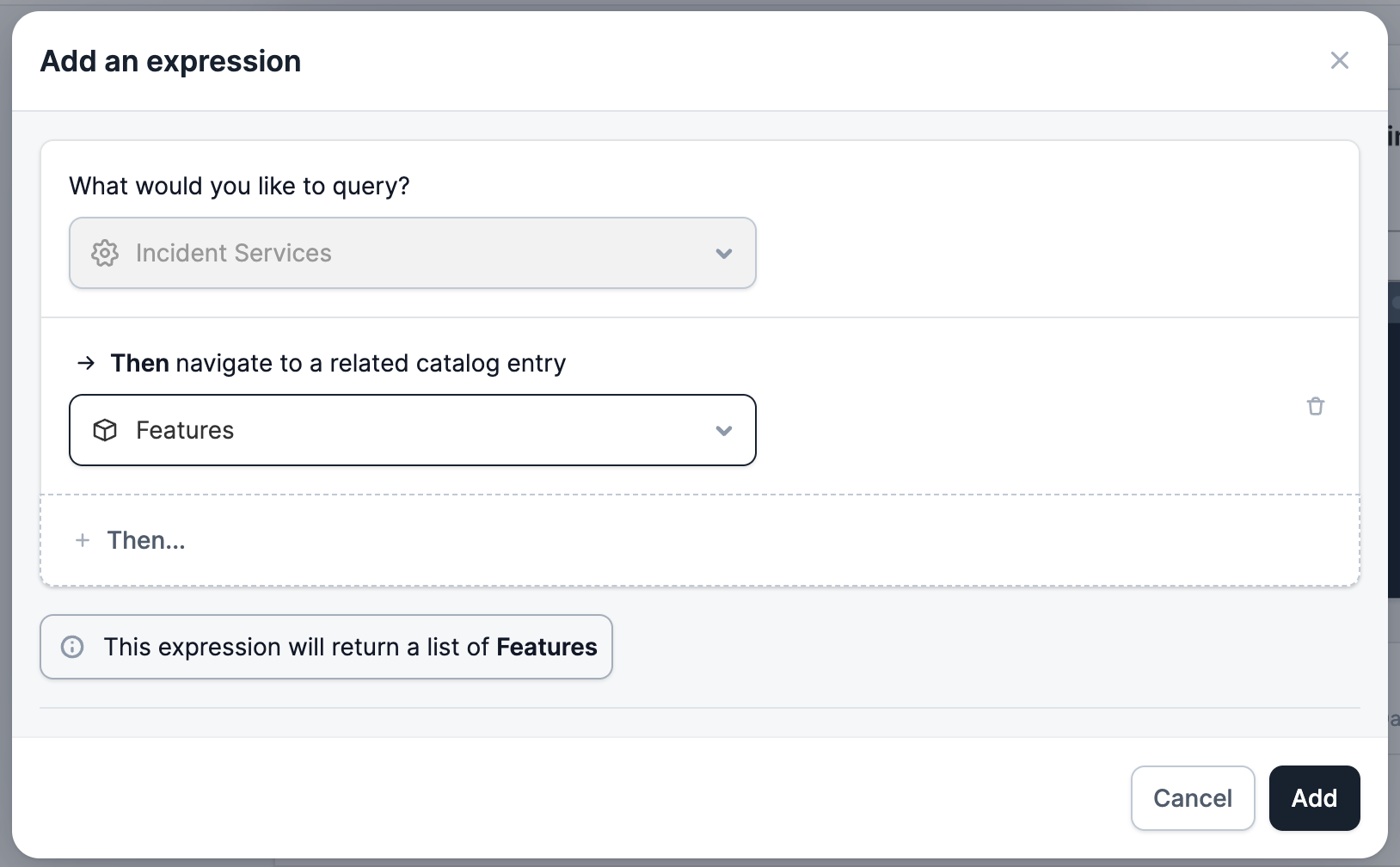Click bold Features word in result banner
The width and height of the screenshot is (1400, 867).
[547, 647]
